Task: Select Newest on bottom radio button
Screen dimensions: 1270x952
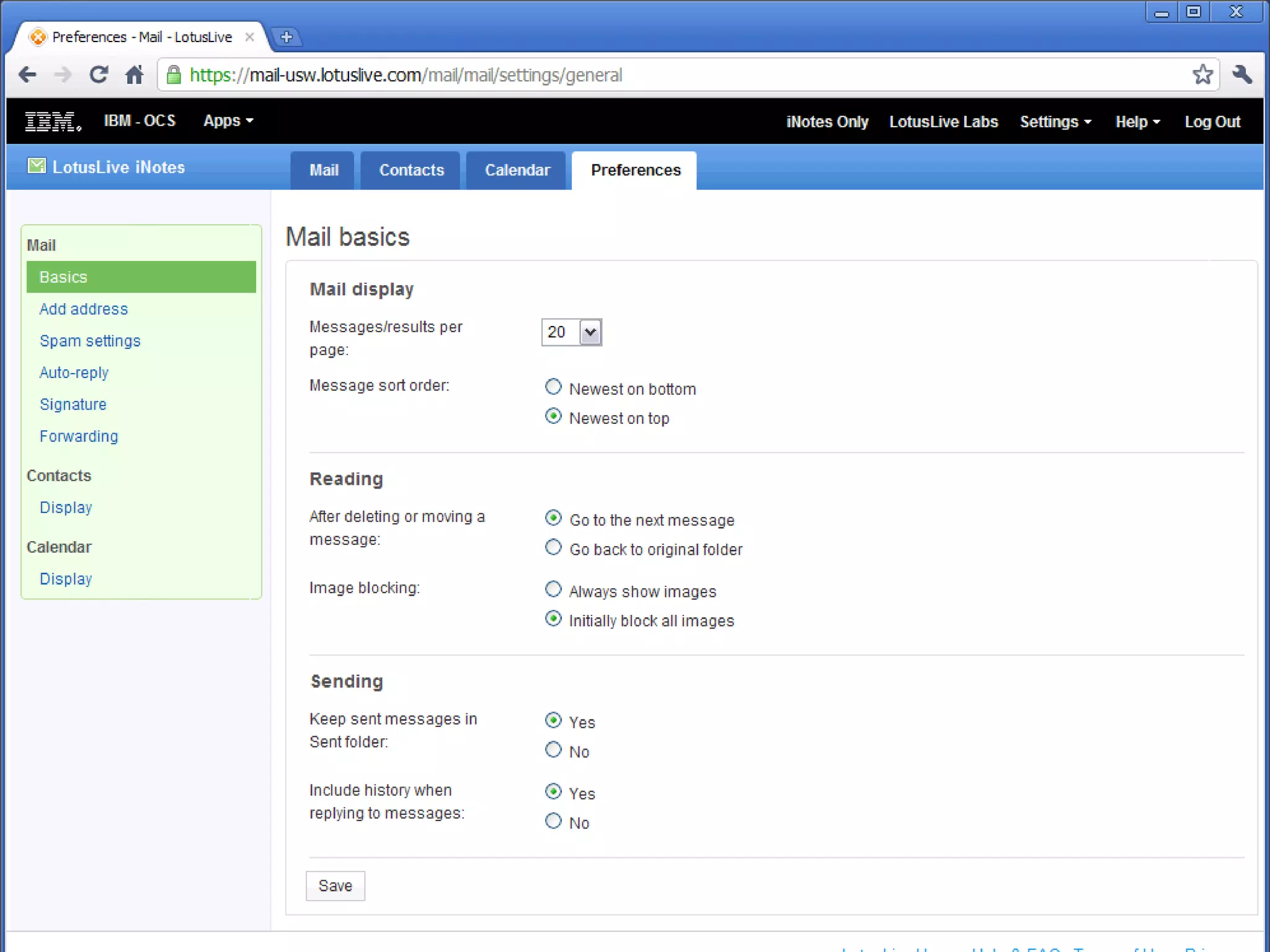Action: point(553,387)
